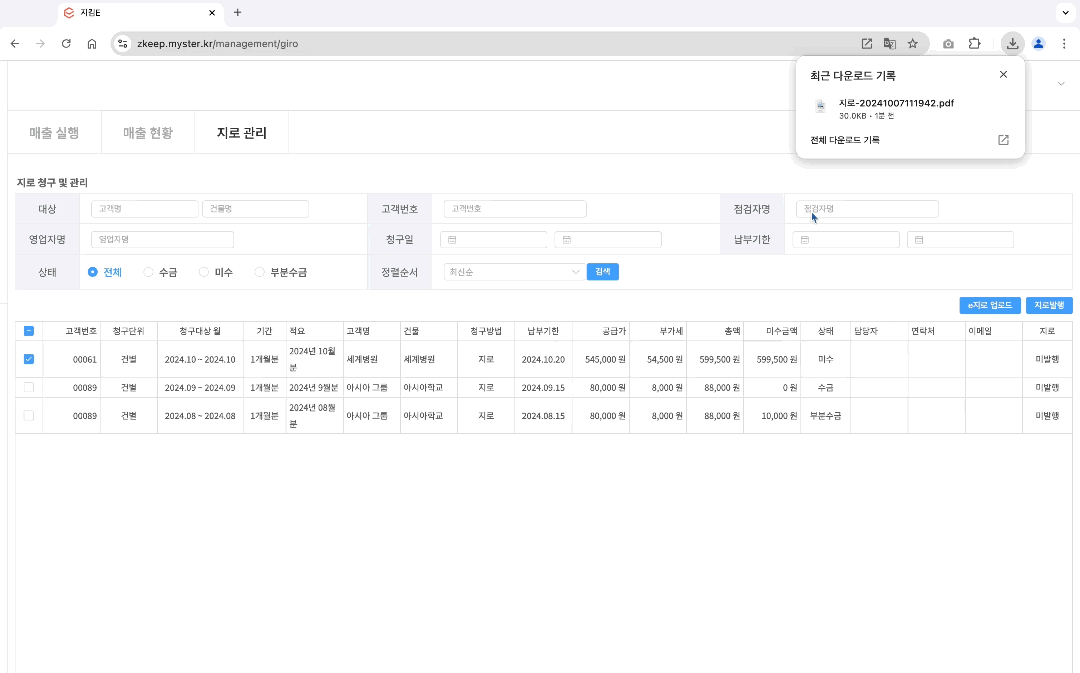Open the browser home page
The image size is (1080, 673).
(92, 43)
